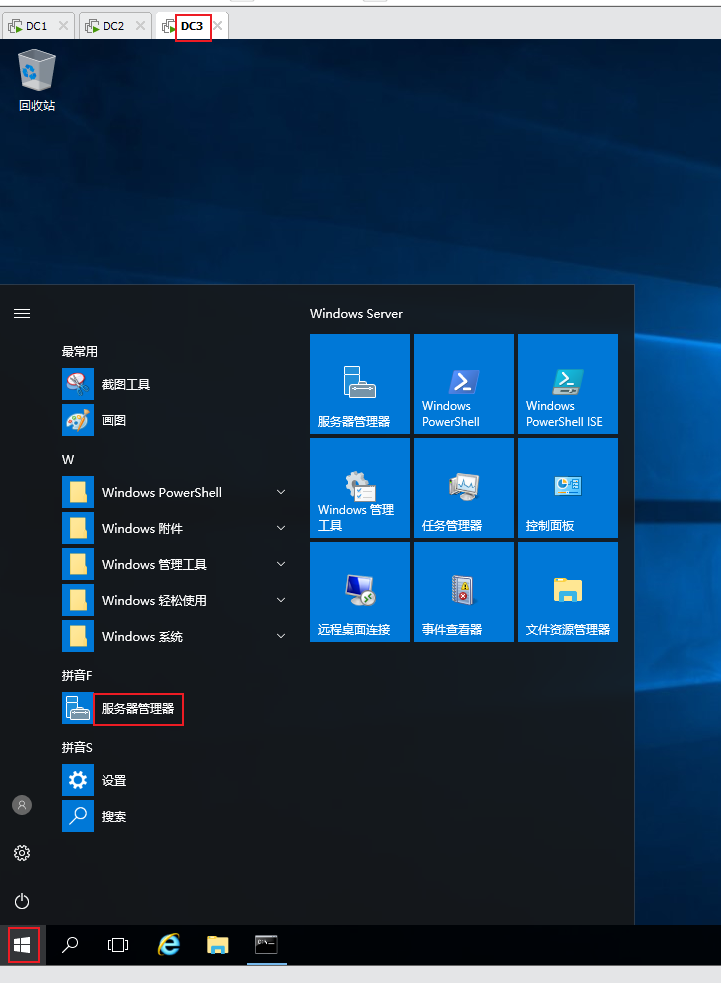Expand the Windows 系统 folder chevron
721x983 pixels.
[282, 636]
